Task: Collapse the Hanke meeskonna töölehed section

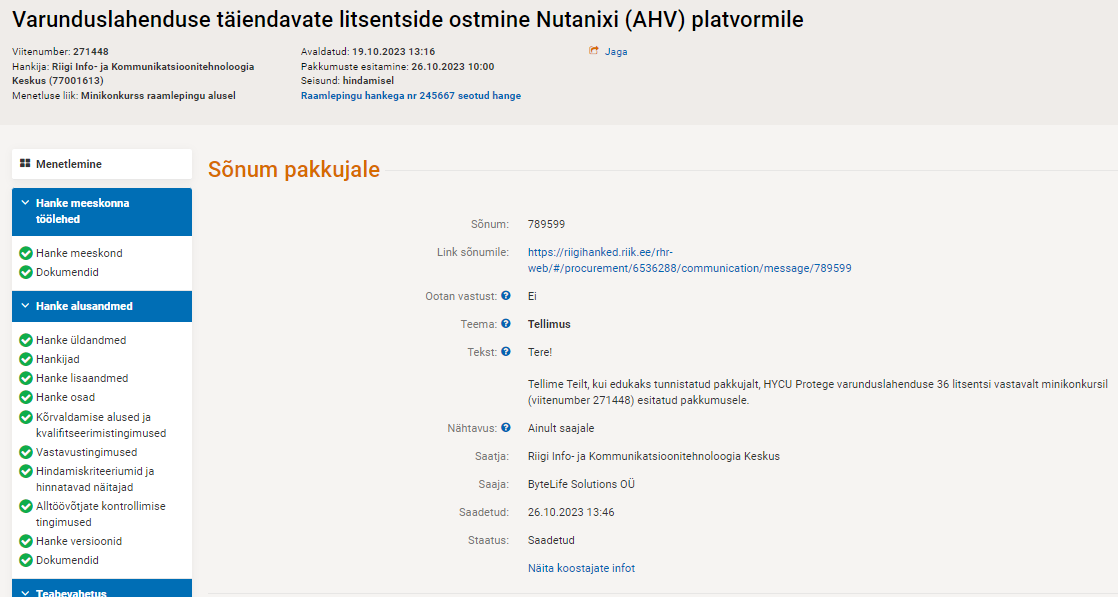Action: pos(26,203)
